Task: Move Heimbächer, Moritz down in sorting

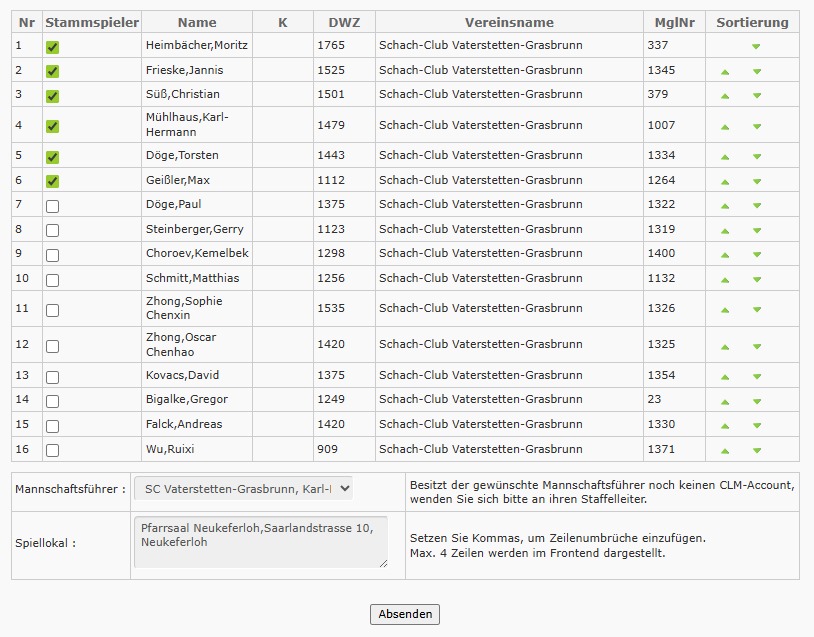Action: (757, 46)
